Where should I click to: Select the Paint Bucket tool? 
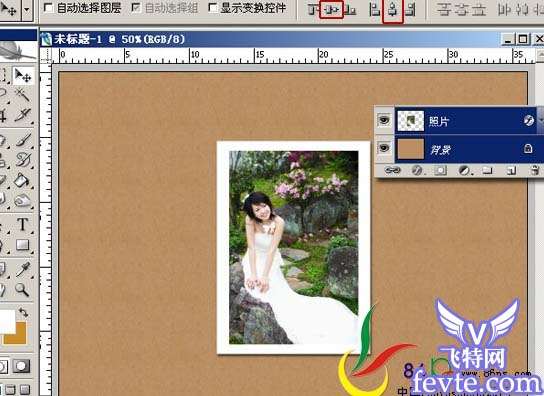23,180
